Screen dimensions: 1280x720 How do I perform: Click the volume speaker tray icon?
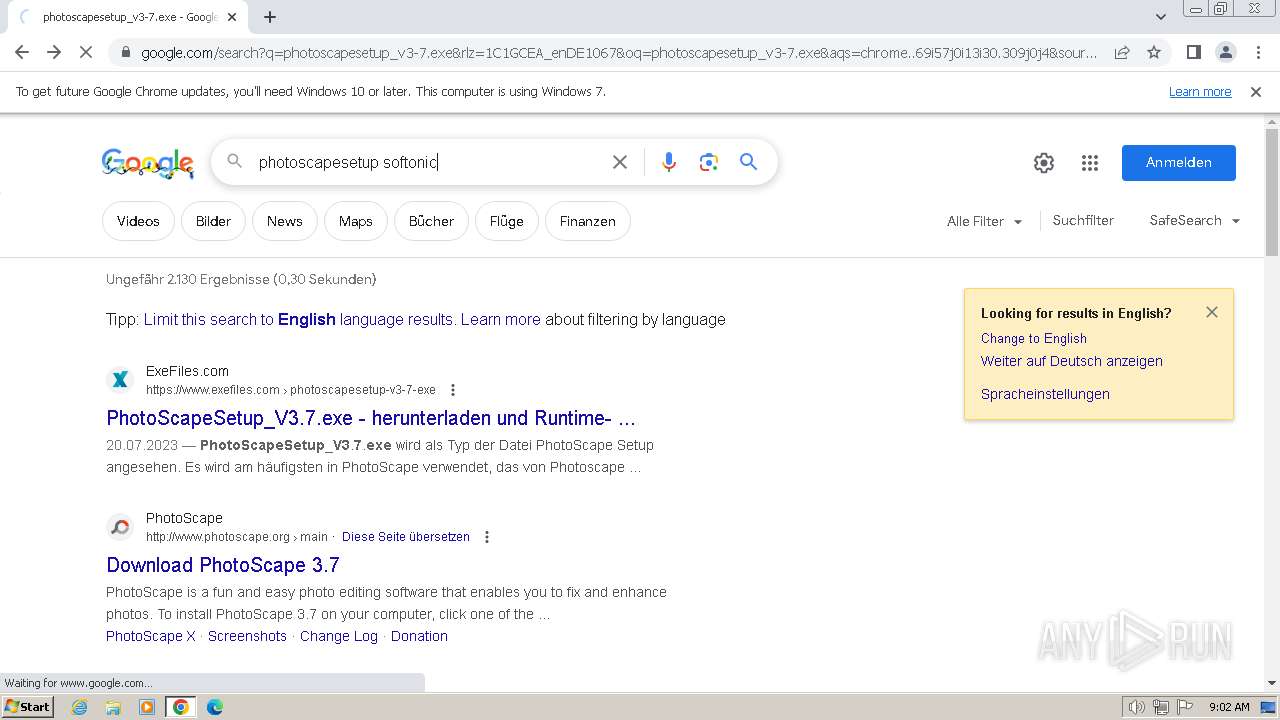(1137, 707)
